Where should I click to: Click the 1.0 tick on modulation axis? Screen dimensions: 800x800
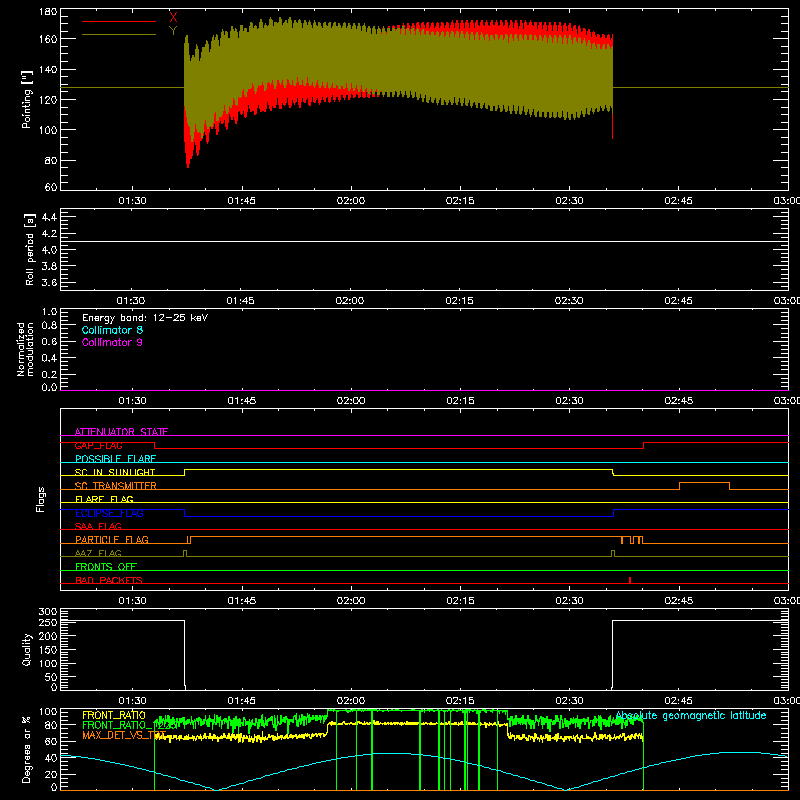pyautogui.click(x=49, y=312)
